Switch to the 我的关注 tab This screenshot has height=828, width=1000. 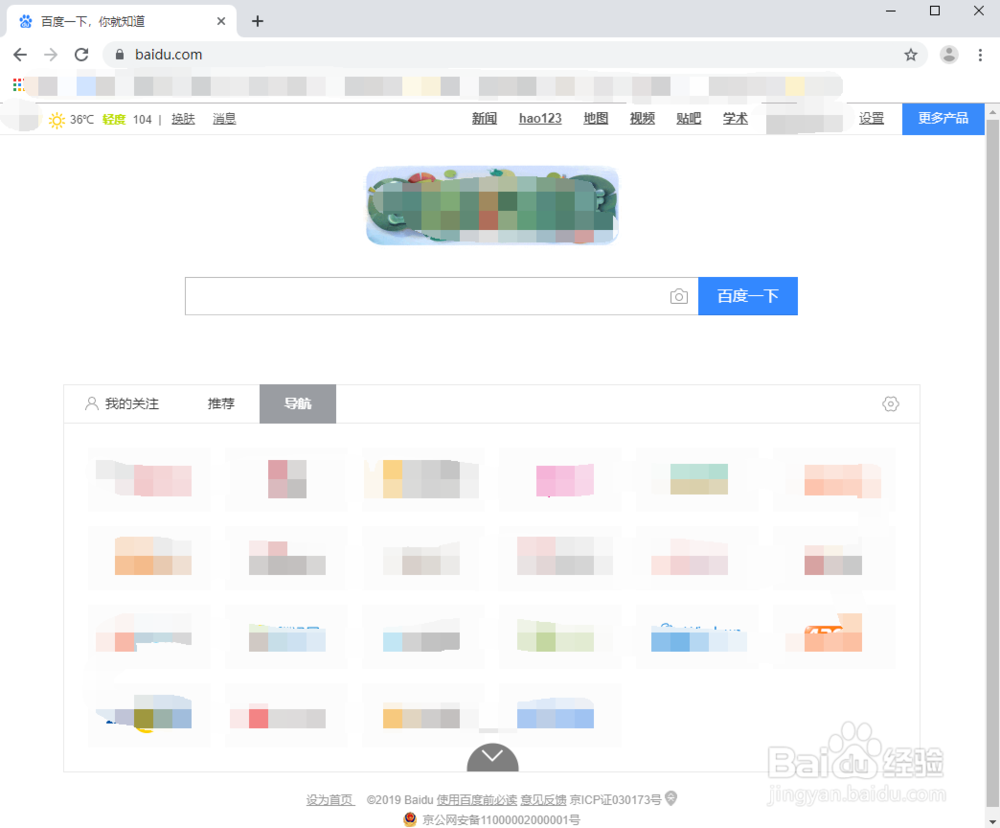[122, 404]
